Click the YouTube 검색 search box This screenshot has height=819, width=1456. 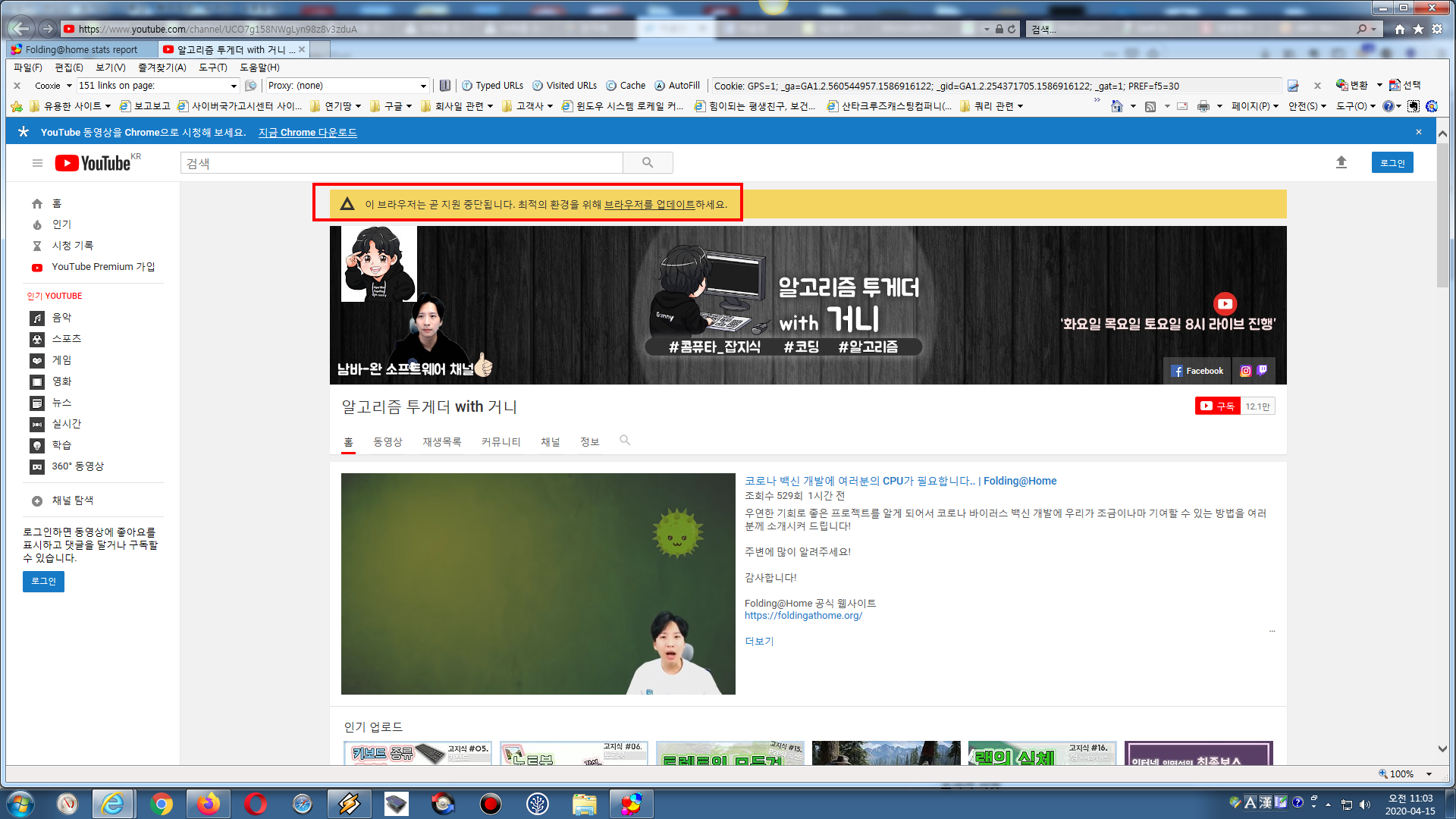(401, 163)
